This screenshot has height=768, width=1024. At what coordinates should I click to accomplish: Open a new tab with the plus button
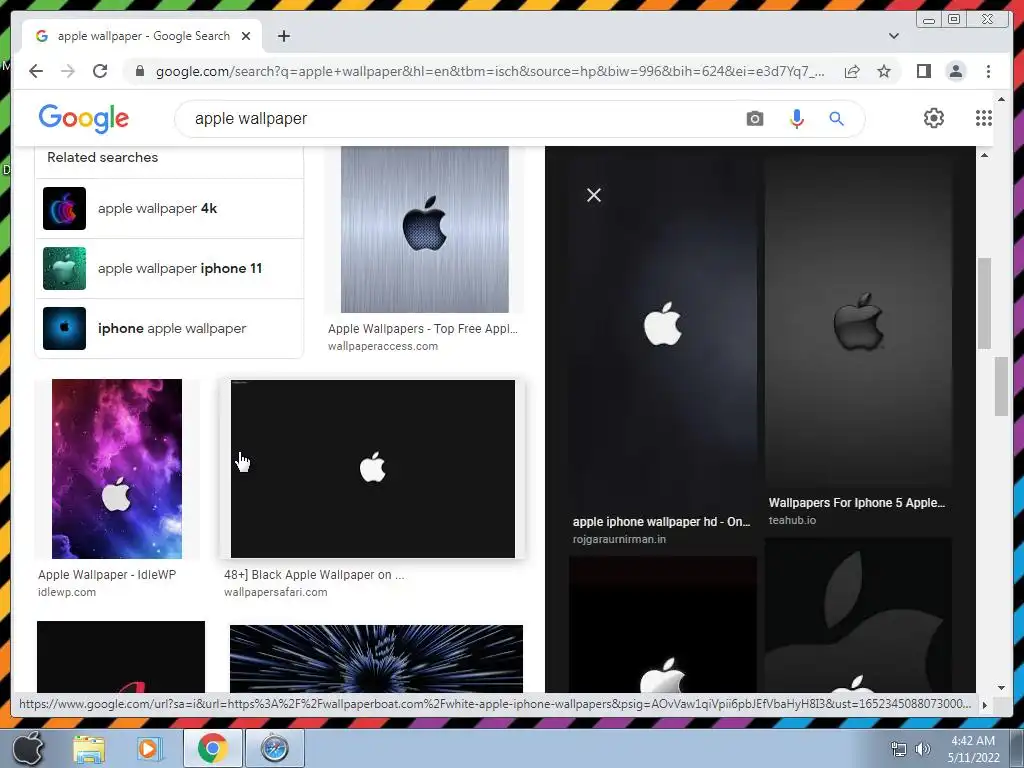click(283, 36)
